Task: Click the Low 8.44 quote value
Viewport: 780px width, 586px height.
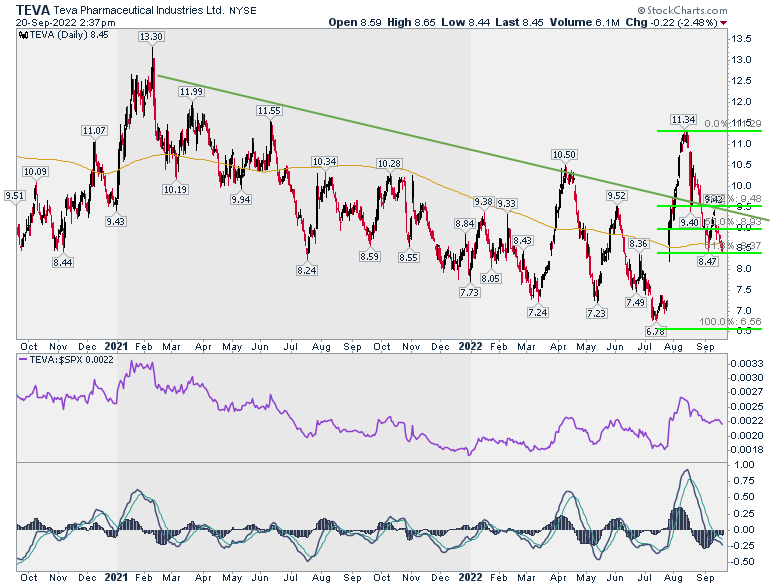Action: pos(465,22)
